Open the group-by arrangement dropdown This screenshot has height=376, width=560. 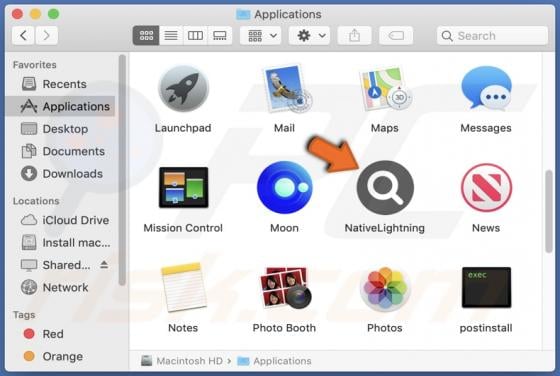point(261,35)
